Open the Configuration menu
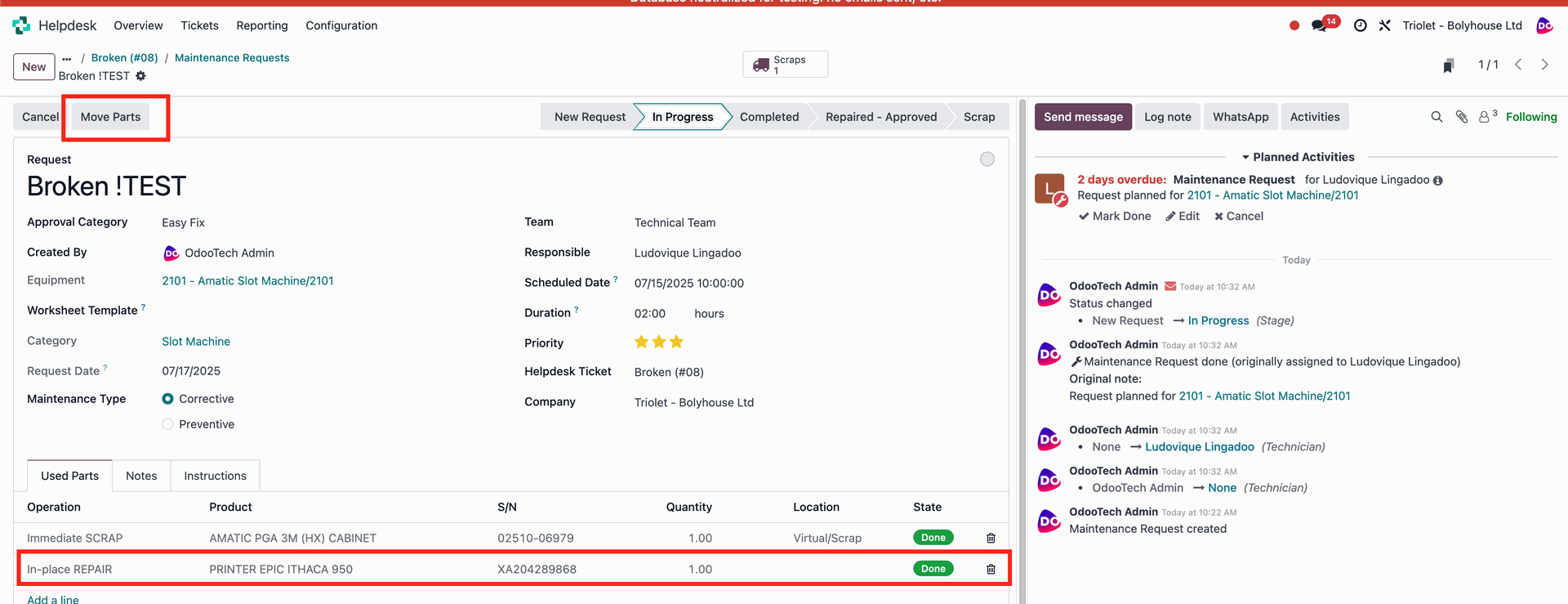 341,25
